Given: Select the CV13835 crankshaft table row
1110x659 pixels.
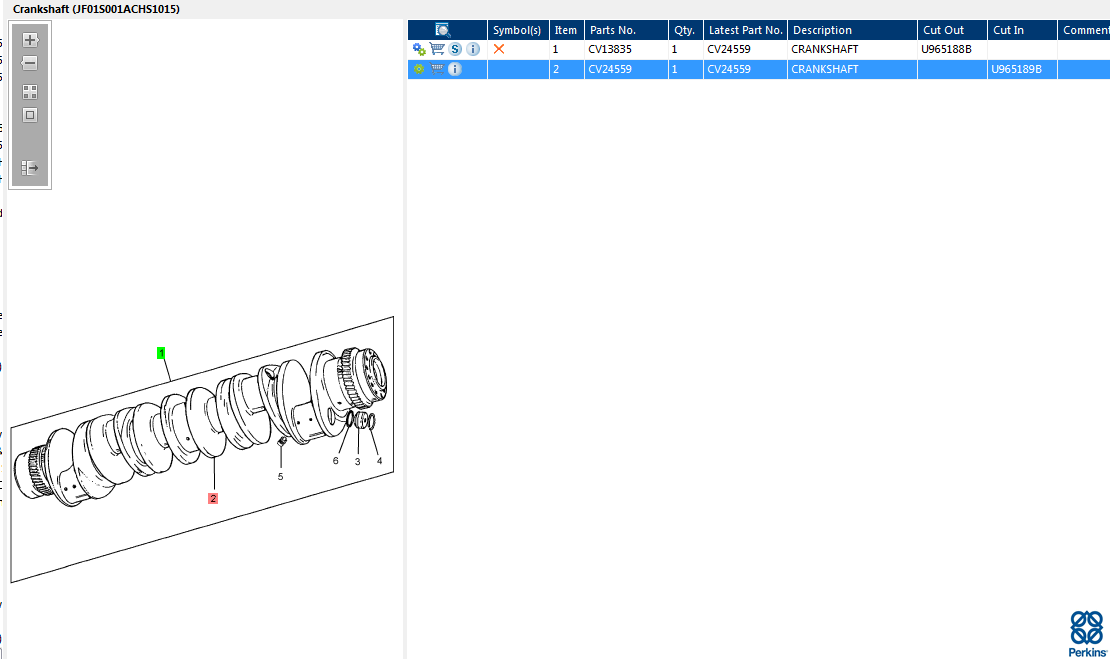Looking at the screenshot, I should coord(759,49).
